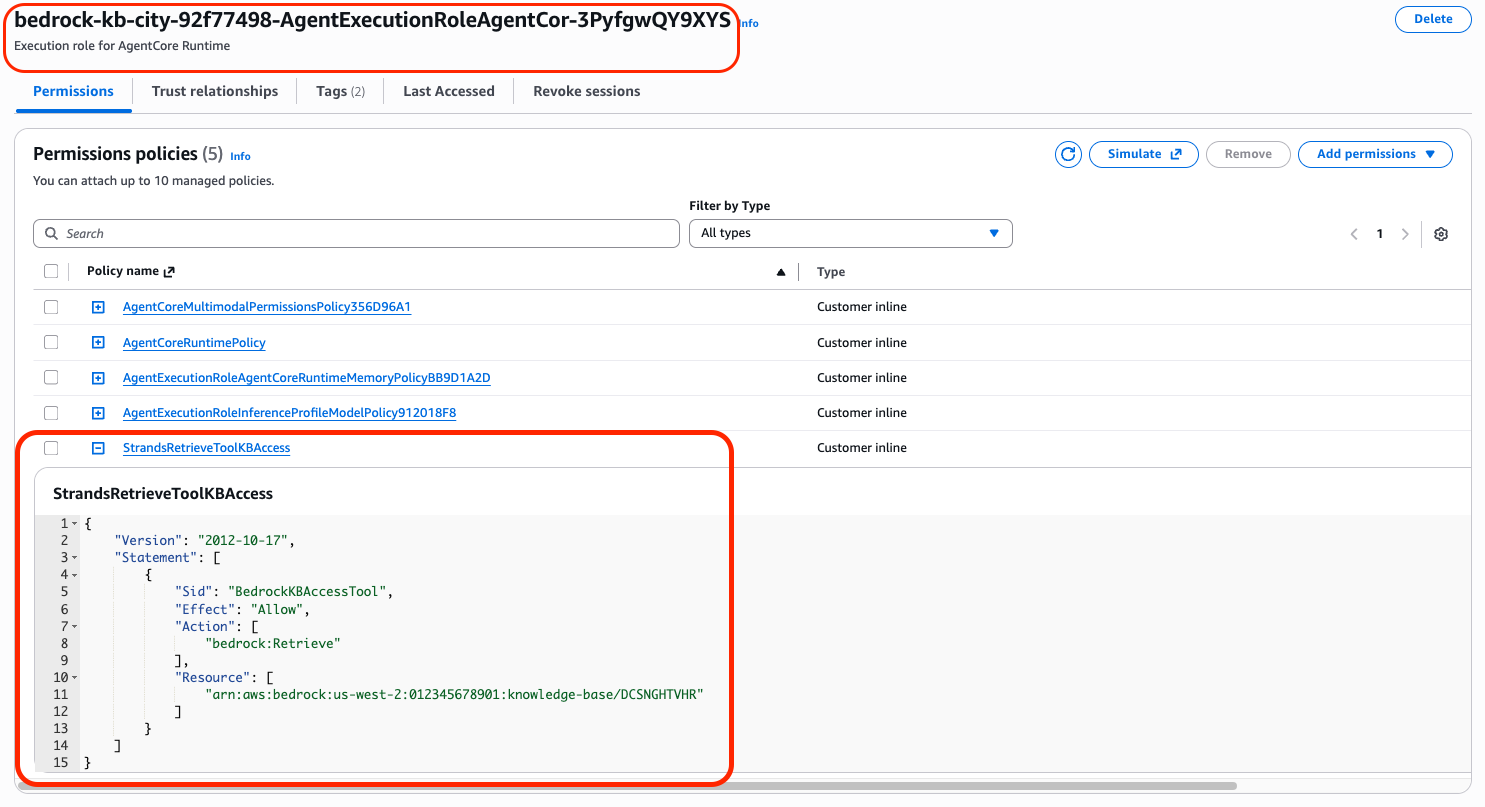Check the AgentExecutionRoleAgentCoreRuntimeMemoryPolicy checkbox

click(51, 377)
